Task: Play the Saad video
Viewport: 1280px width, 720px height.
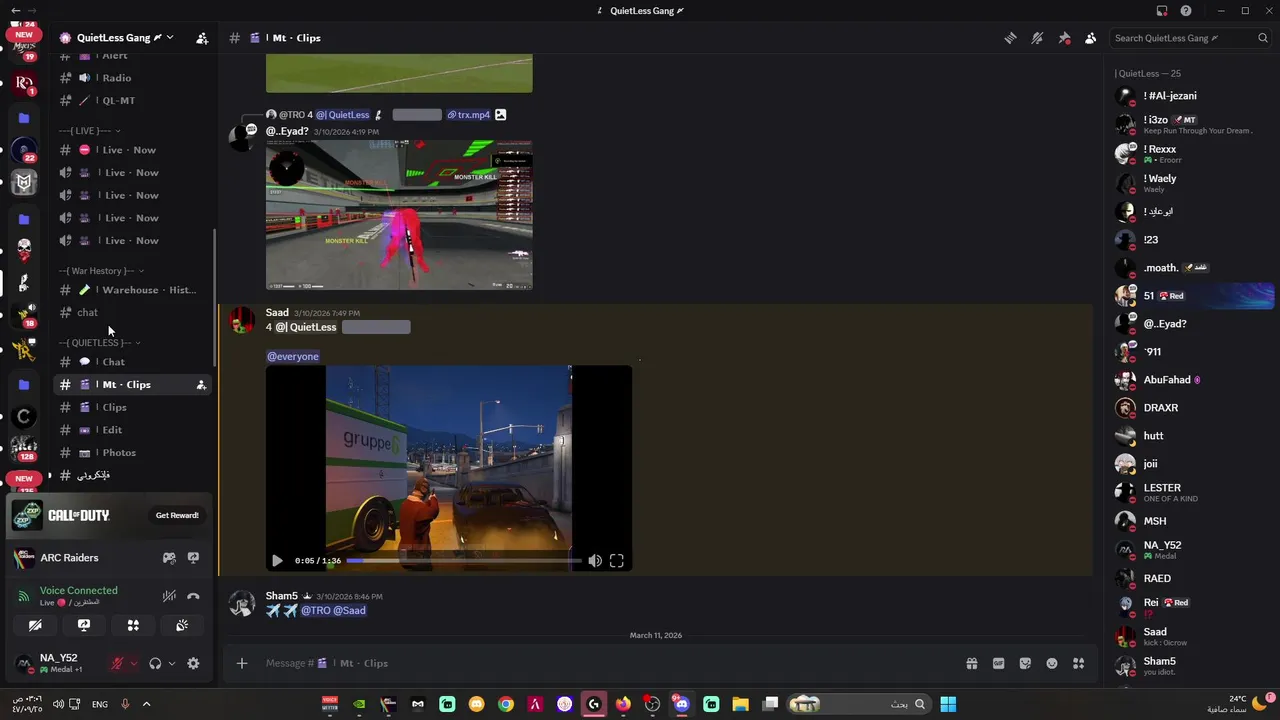Action: coord(277,561)
